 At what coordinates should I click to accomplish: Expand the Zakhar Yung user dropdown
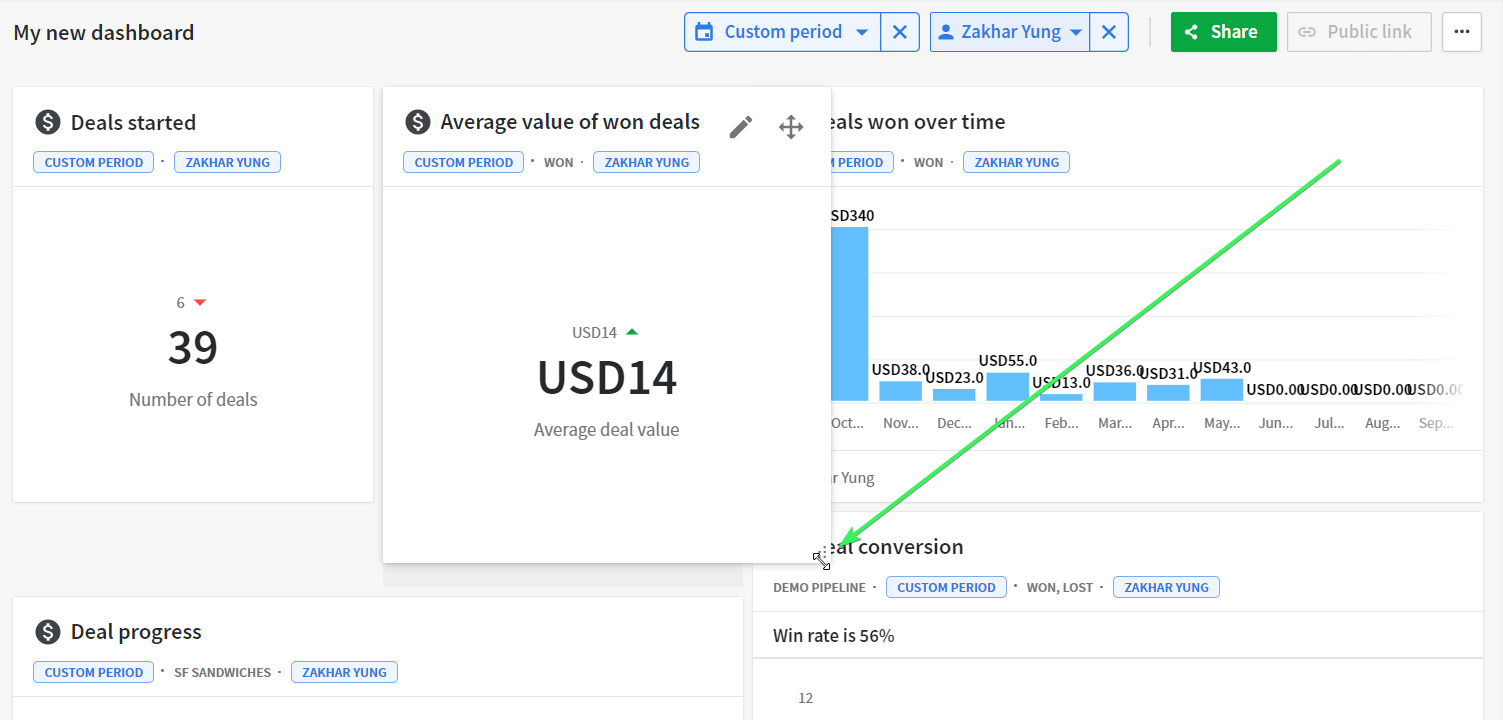click(1010, 32)
